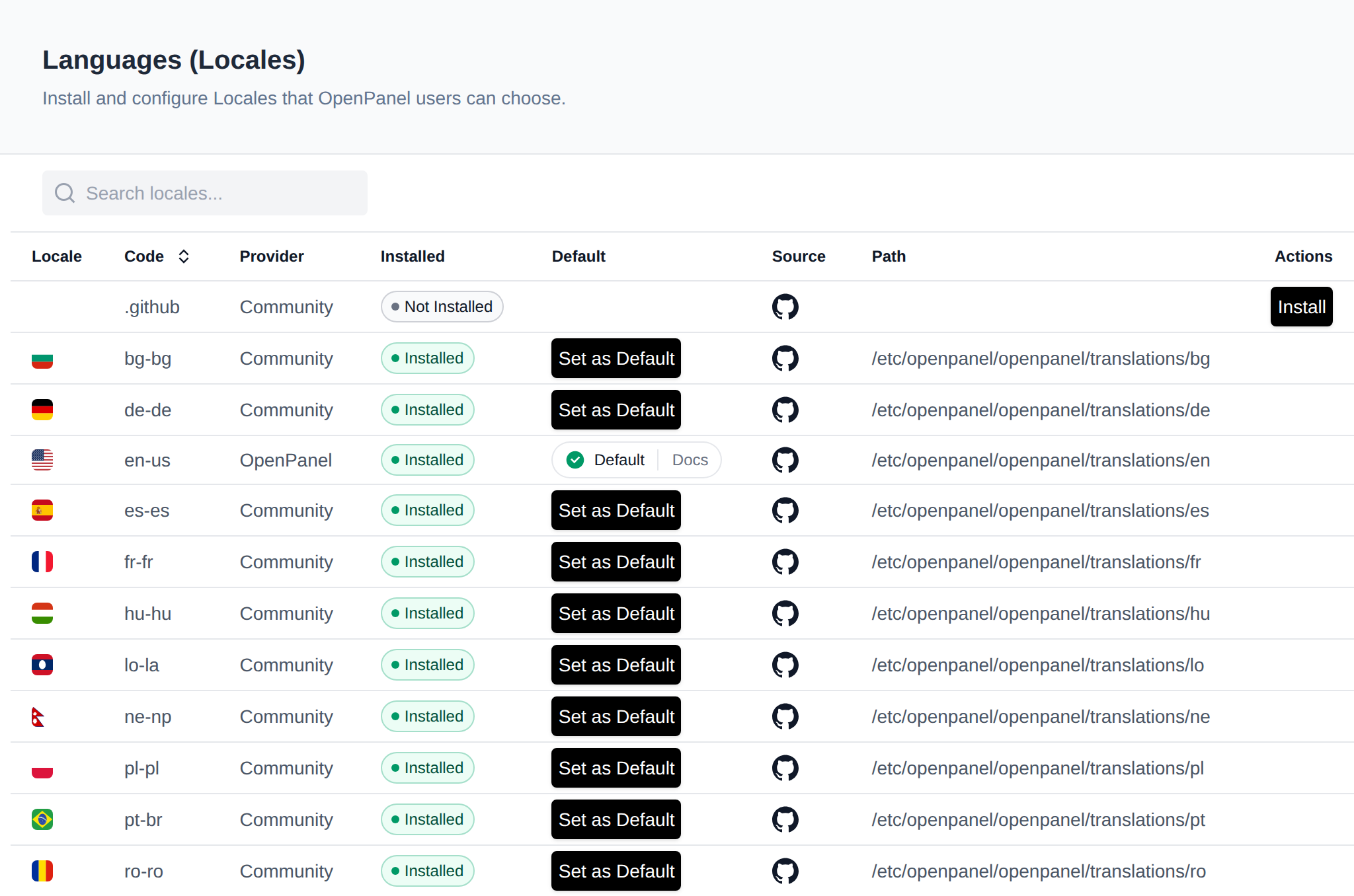This screenshot has height=896, width=1354.
Task: Click the Source column header
Action: [799, 256]
